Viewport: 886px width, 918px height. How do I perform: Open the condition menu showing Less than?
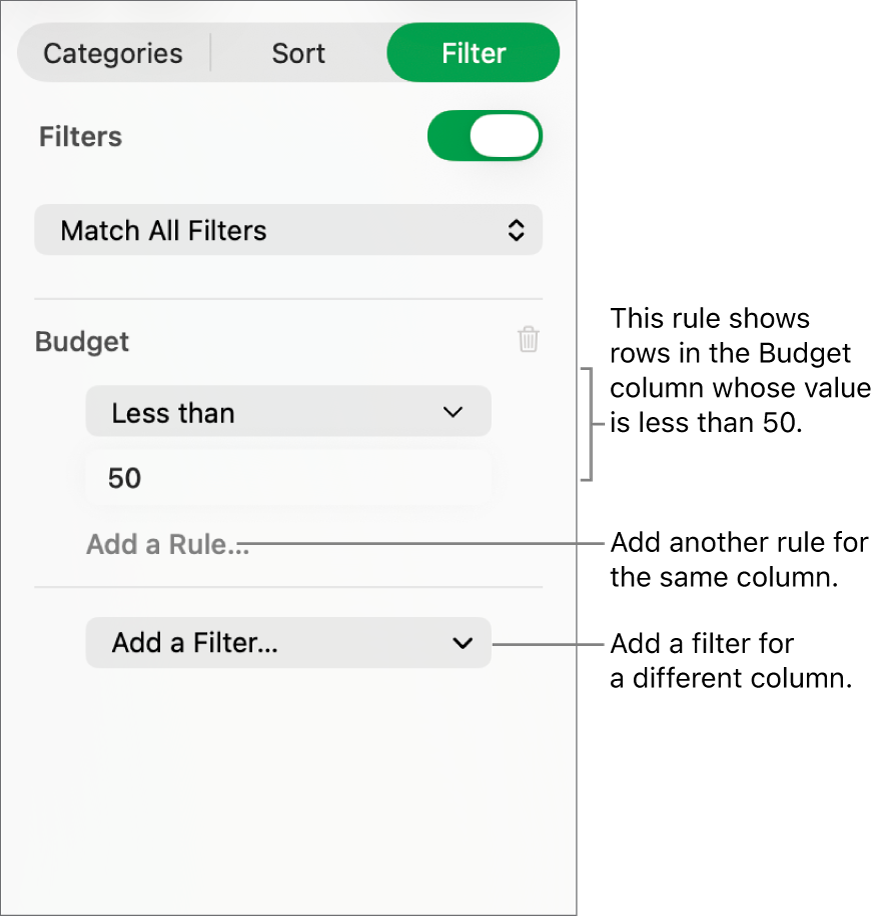click(x=288, y=411)
